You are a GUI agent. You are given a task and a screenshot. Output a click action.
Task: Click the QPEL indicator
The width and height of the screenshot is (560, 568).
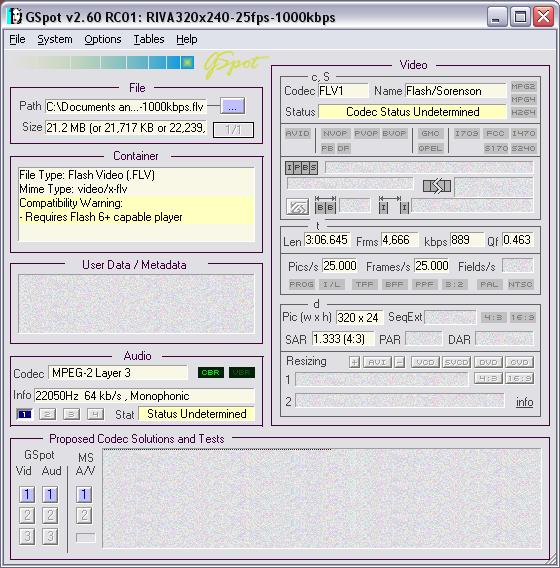coord(430,148)
